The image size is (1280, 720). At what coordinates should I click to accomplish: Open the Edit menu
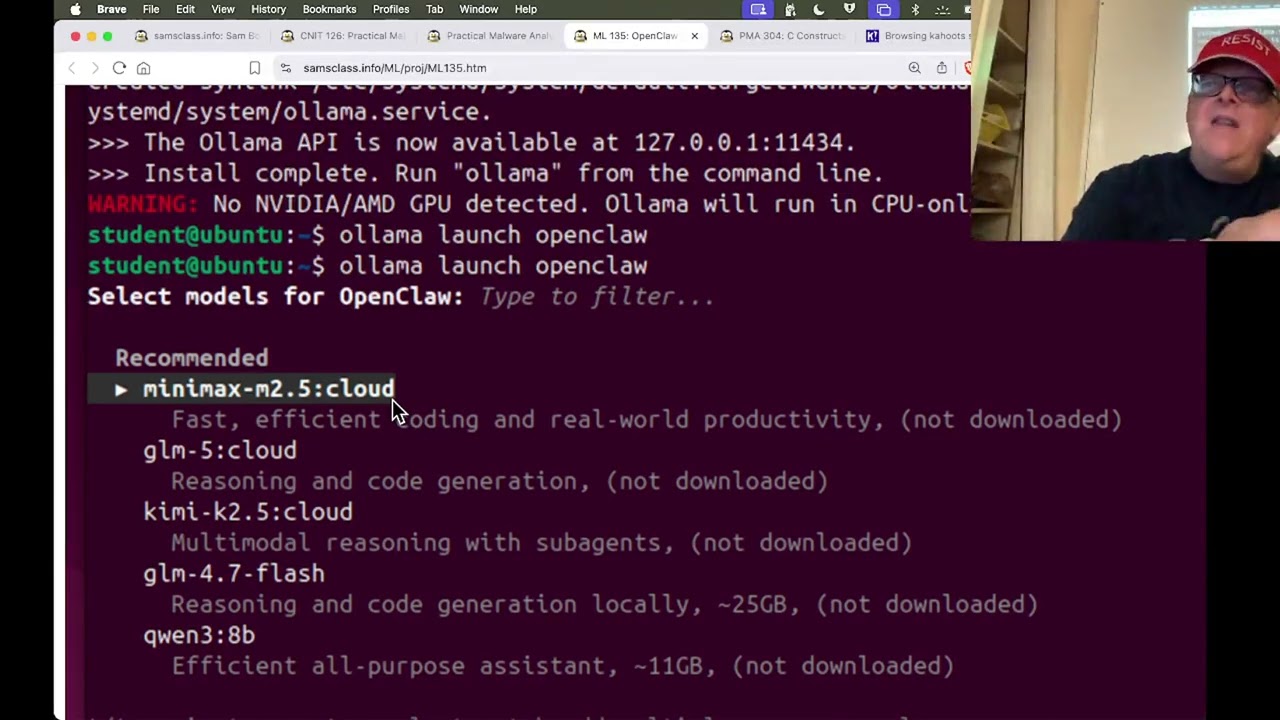(x=185, y=9)
